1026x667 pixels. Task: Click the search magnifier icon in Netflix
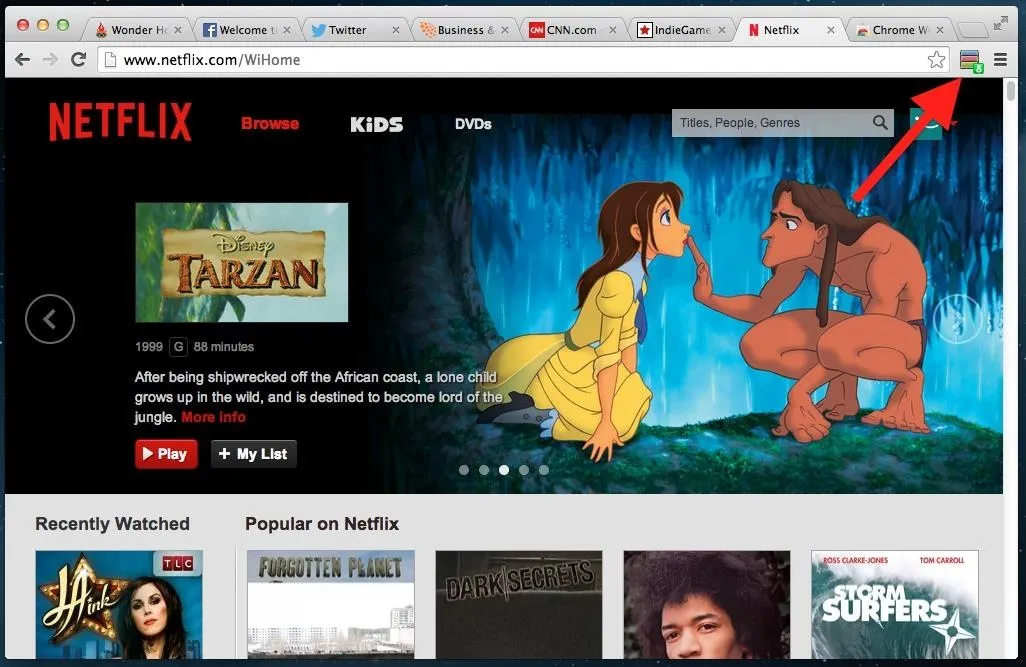880,122
